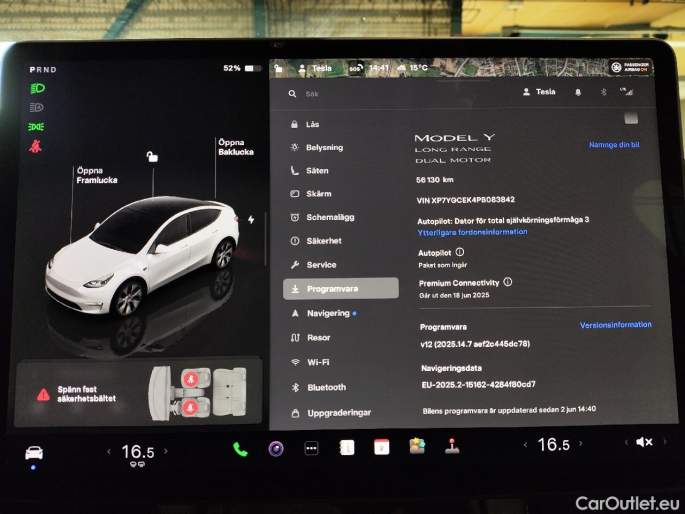
Task: Tap Öppna Framlucka to open frunk
Action: [97, 175]
